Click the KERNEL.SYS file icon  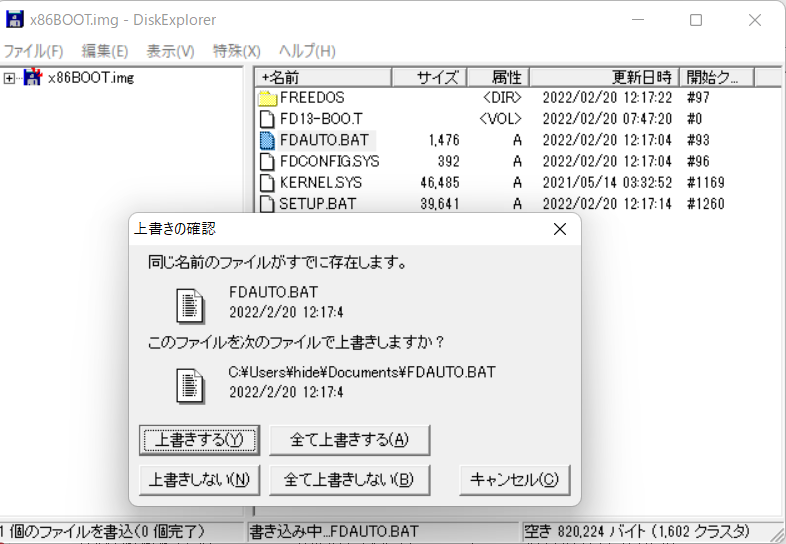pos(267,183)
